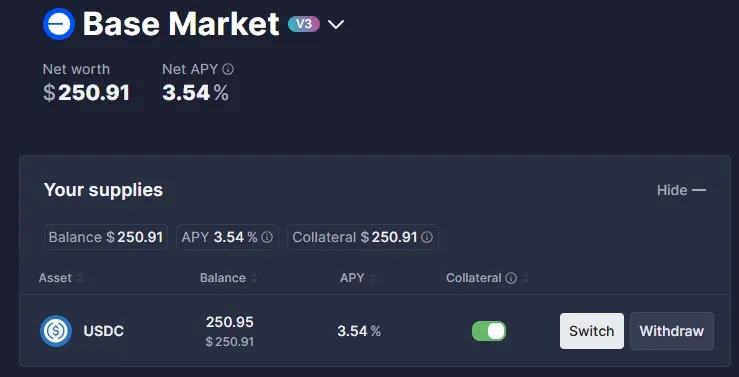Screen dimensions: 739x377
Task: Click the Switch button for USDC
Action: 592,331
